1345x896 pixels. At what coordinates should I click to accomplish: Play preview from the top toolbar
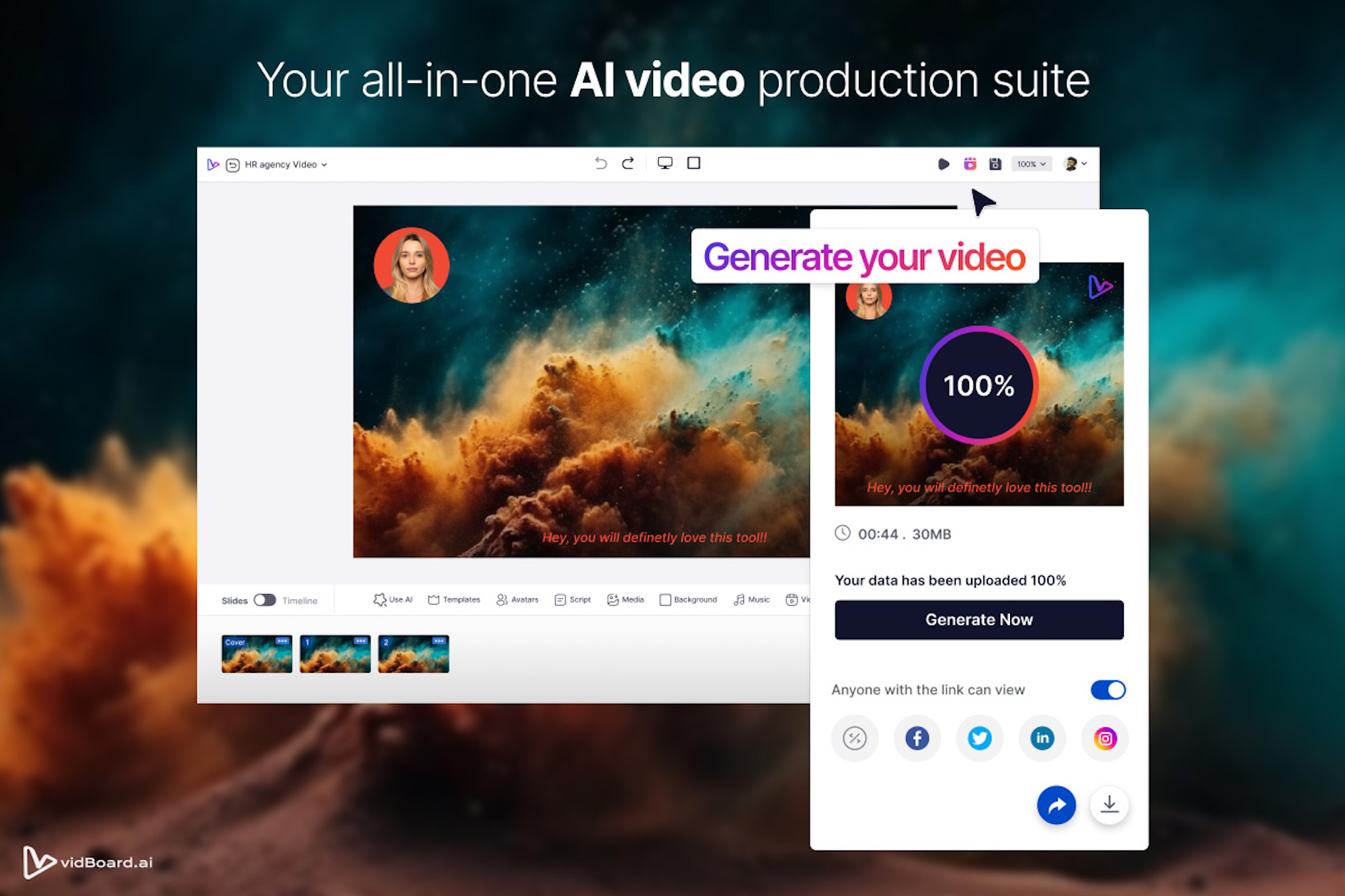coord(944,164)
